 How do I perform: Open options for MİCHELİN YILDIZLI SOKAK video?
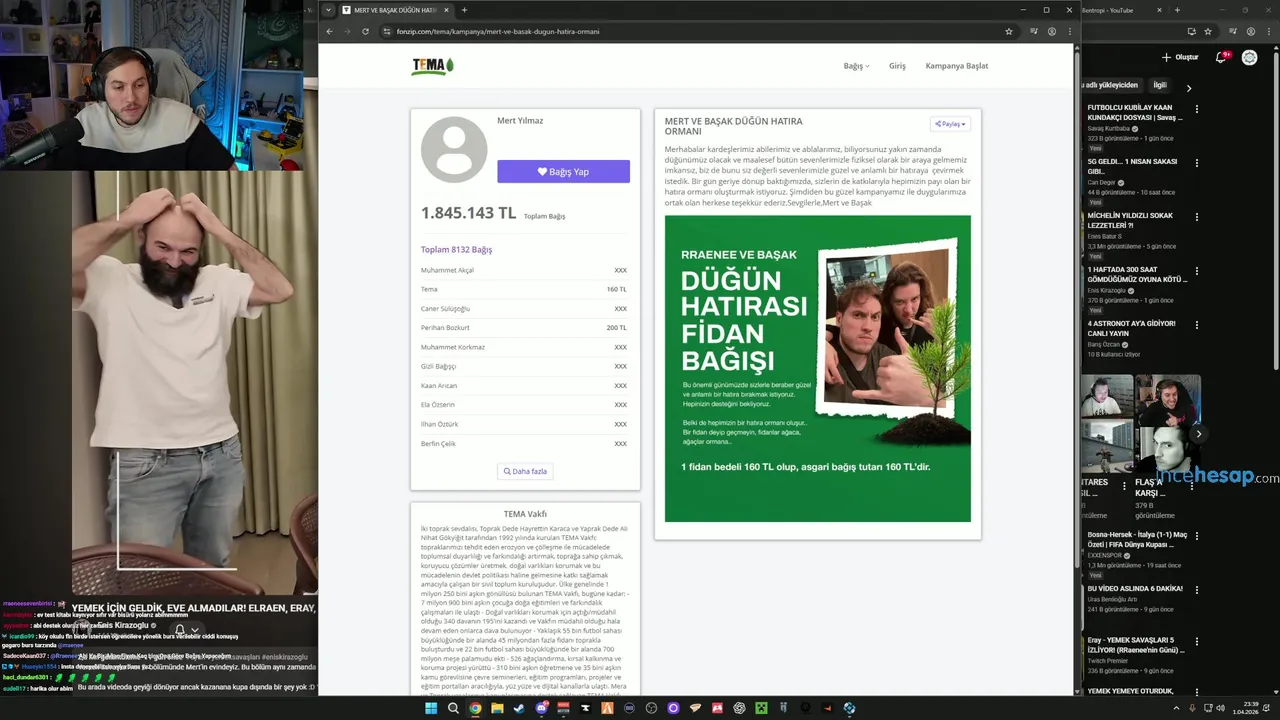pyautogui.click(x=1197, y=216)
